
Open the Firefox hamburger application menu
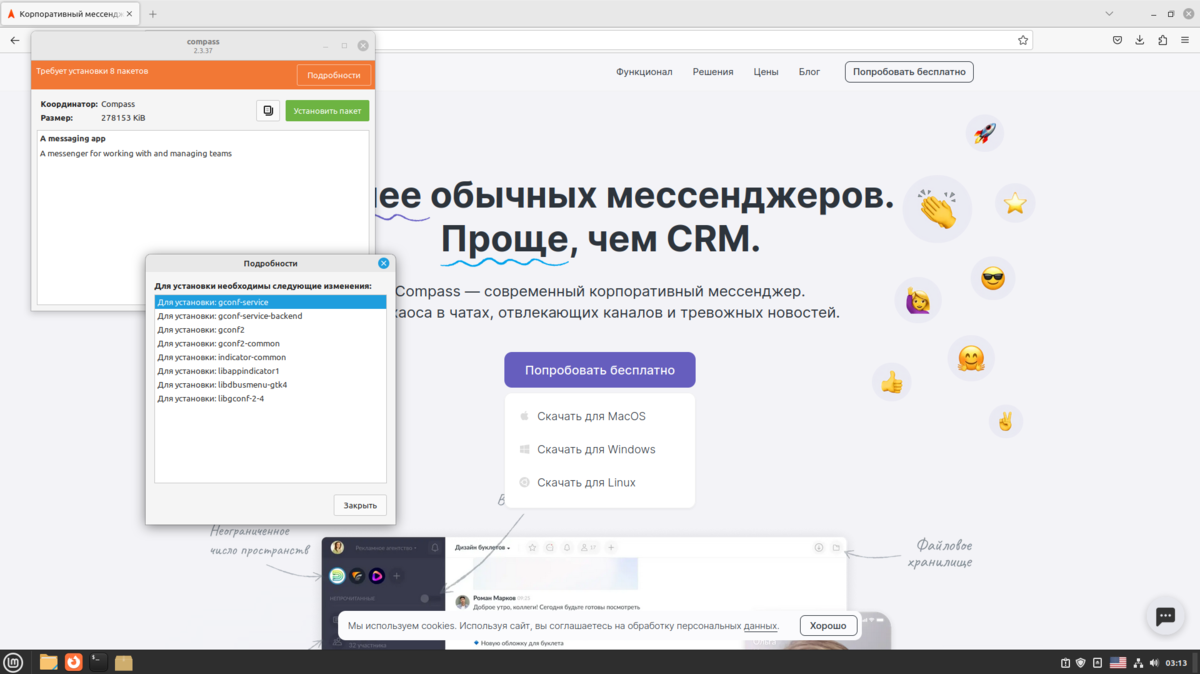click(x=1185, y=40)
